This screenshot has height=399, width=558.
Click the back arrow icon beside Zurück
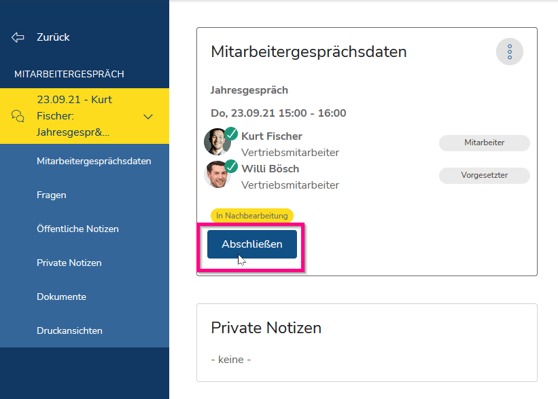tap(18, 37)
